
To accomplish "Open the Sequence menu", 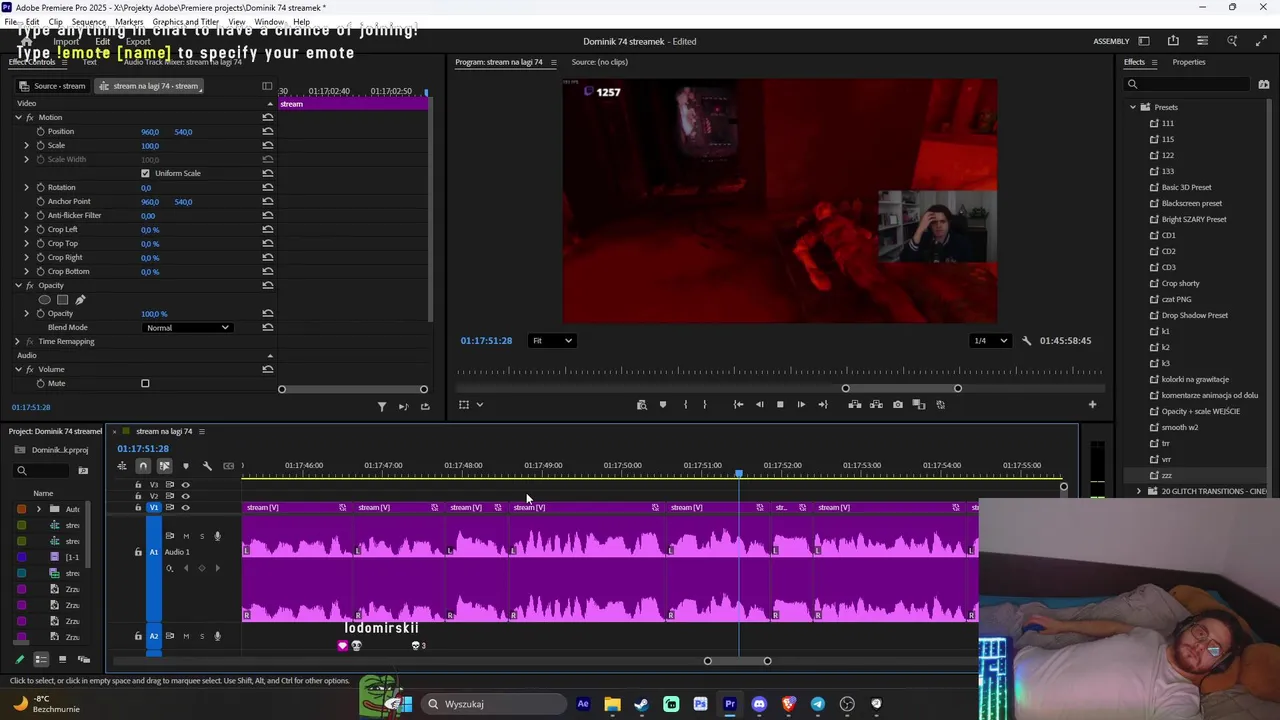I will tap(89, 21).
